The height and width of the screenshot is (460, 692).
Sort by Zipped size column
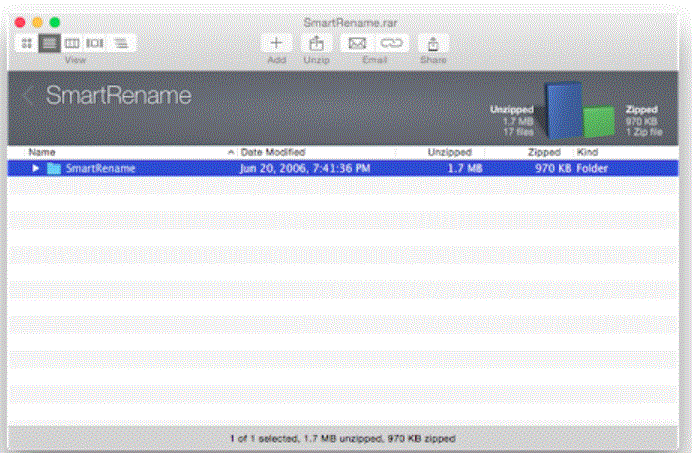pyautogui.click(x=544, y=152)
